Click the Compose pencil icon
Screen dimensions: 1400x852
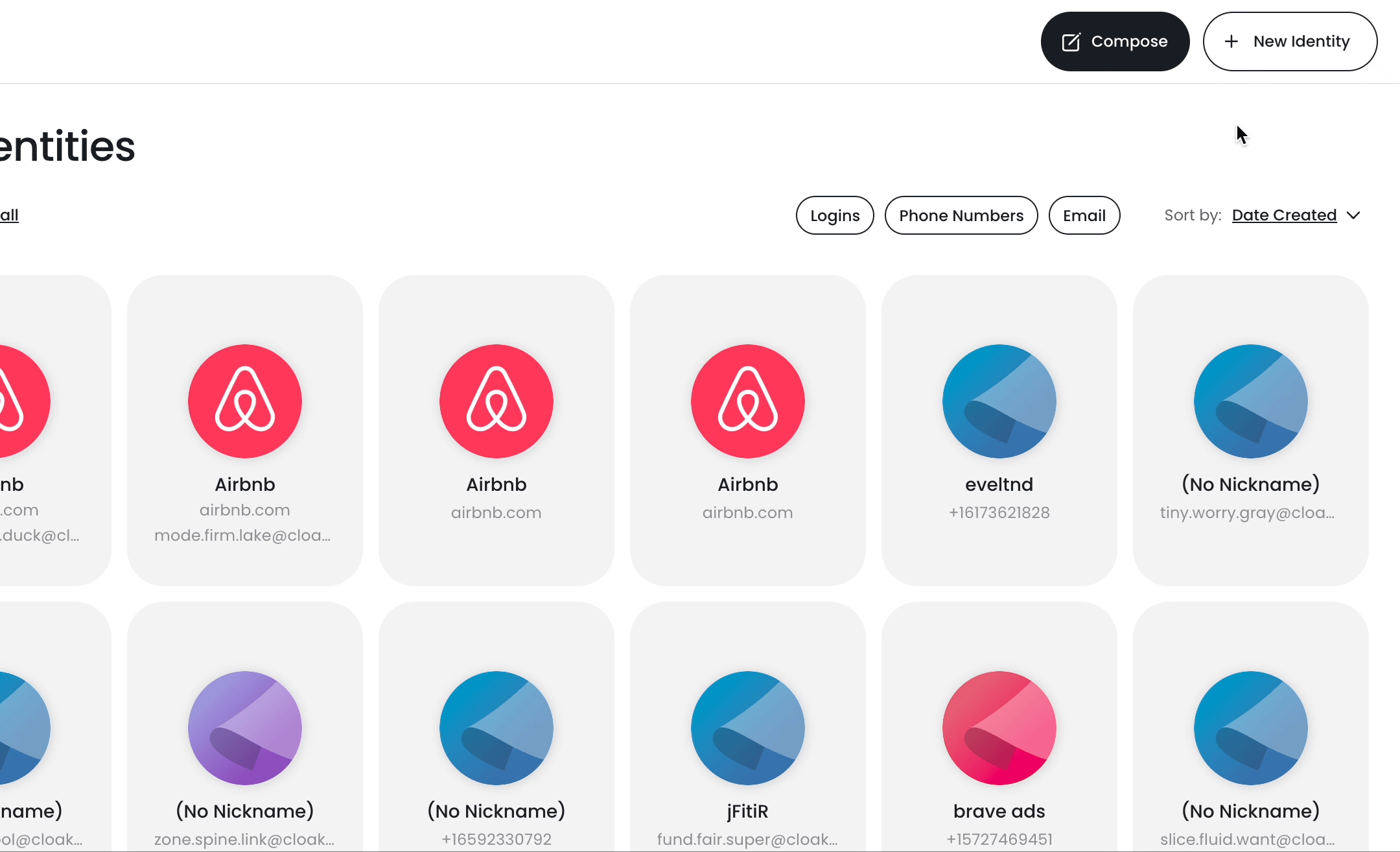pos(1071,42)
